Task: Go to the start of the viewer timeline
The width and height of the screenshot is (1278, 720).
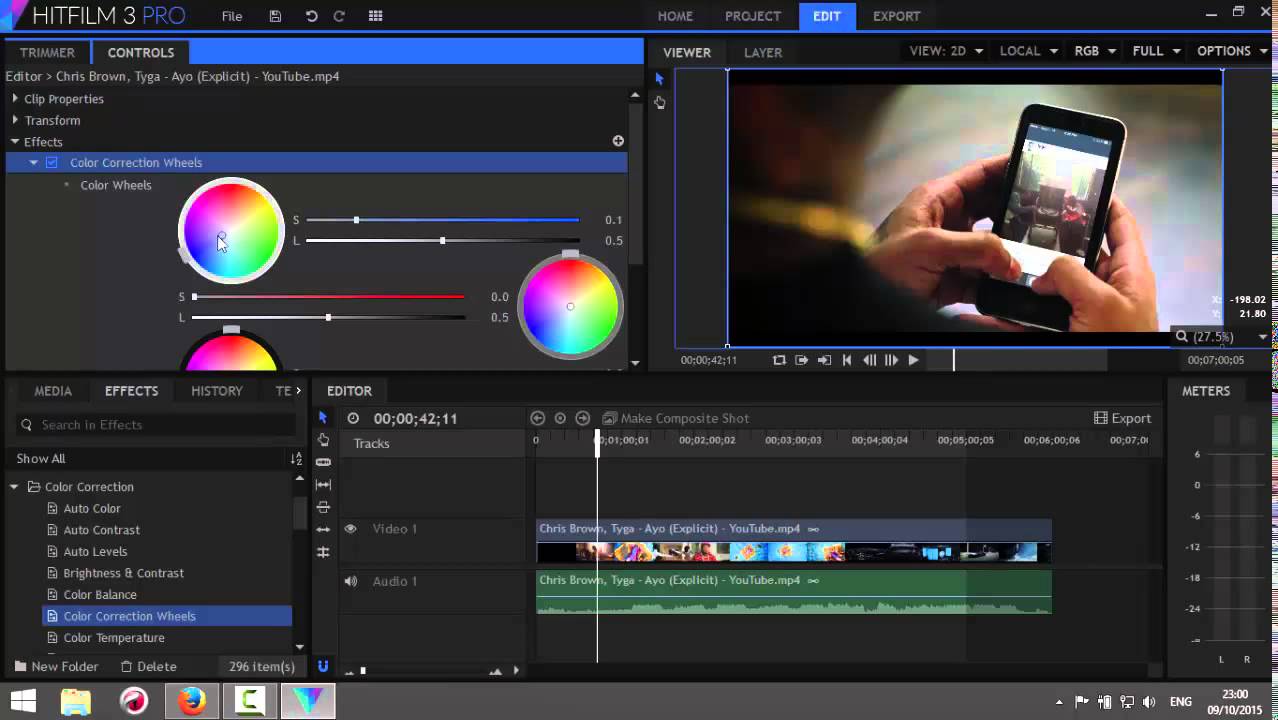Action: [847, 360]
